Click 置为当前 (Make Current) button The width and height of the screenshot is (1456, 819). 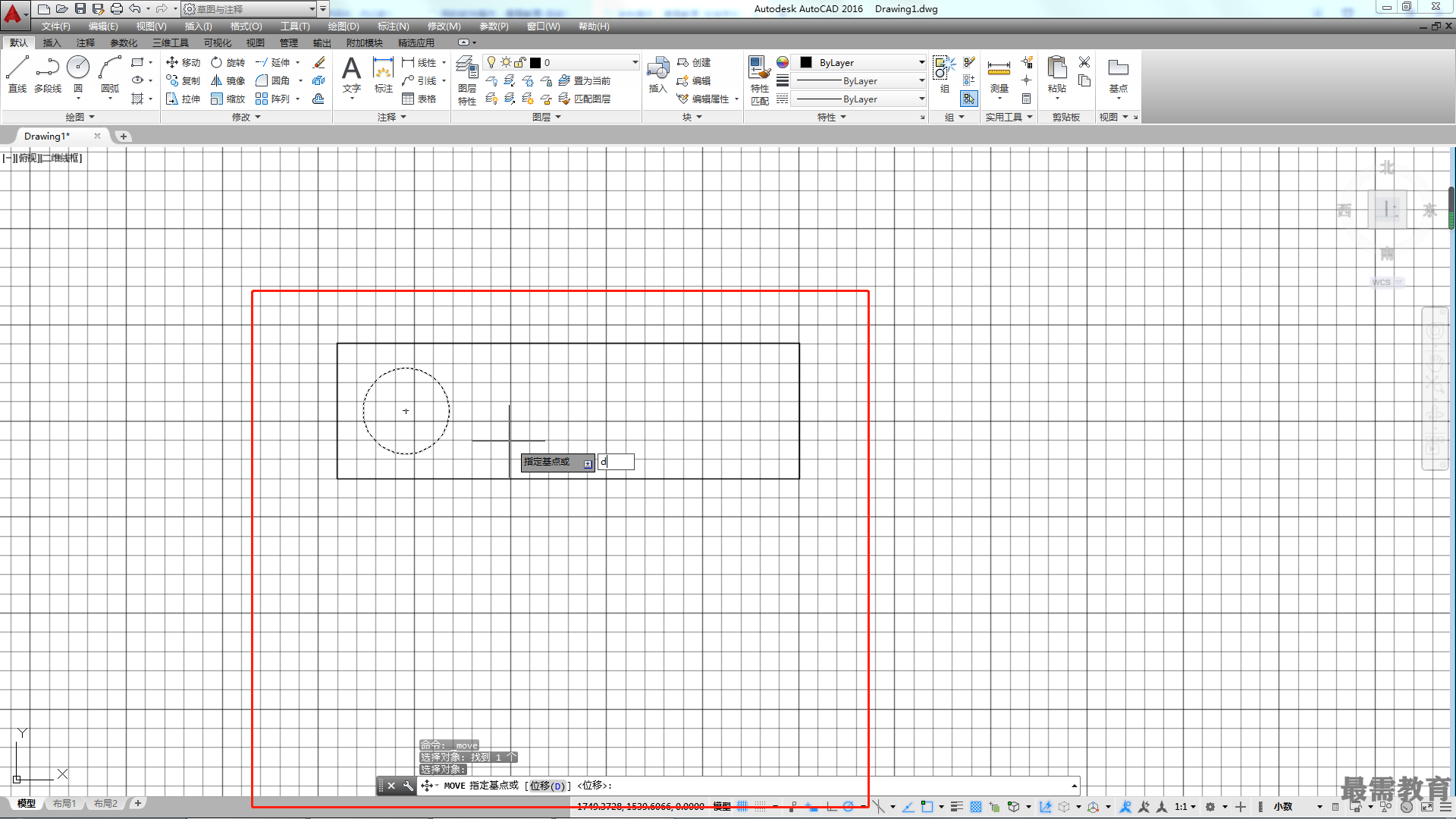point(585,80)
